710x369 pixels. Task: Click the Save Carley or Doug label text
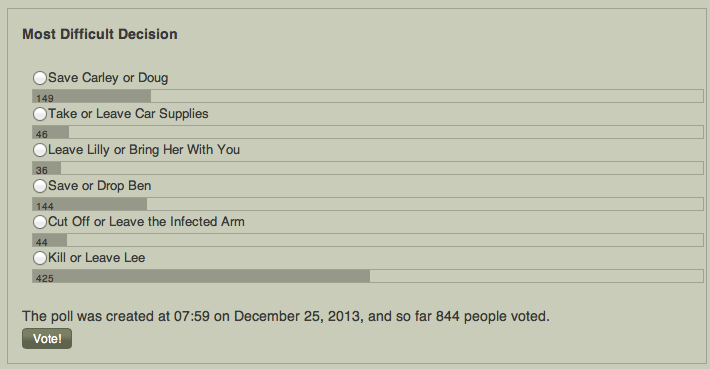click(108, 78)
